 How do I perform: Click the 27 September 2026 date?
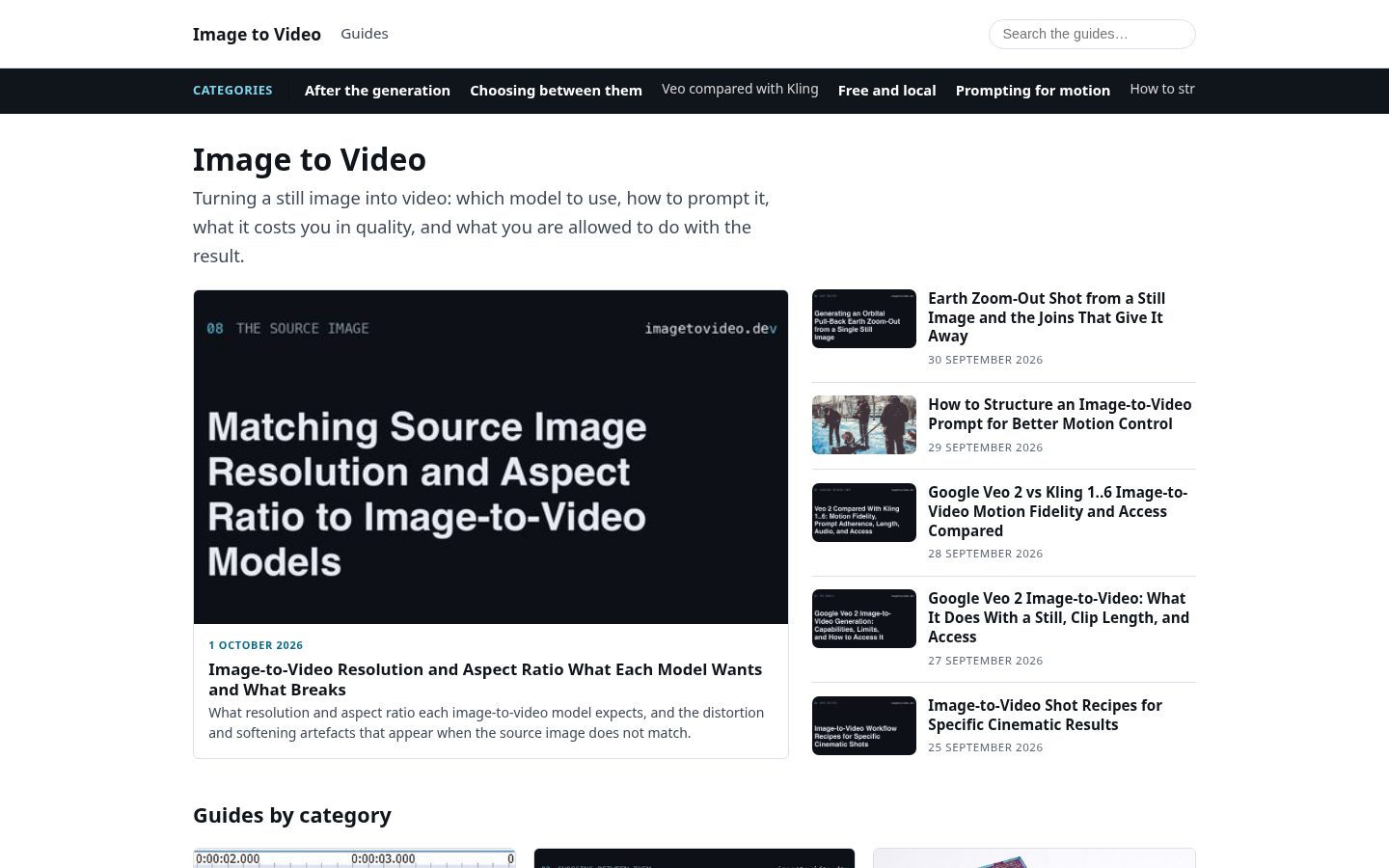(985, 661)
